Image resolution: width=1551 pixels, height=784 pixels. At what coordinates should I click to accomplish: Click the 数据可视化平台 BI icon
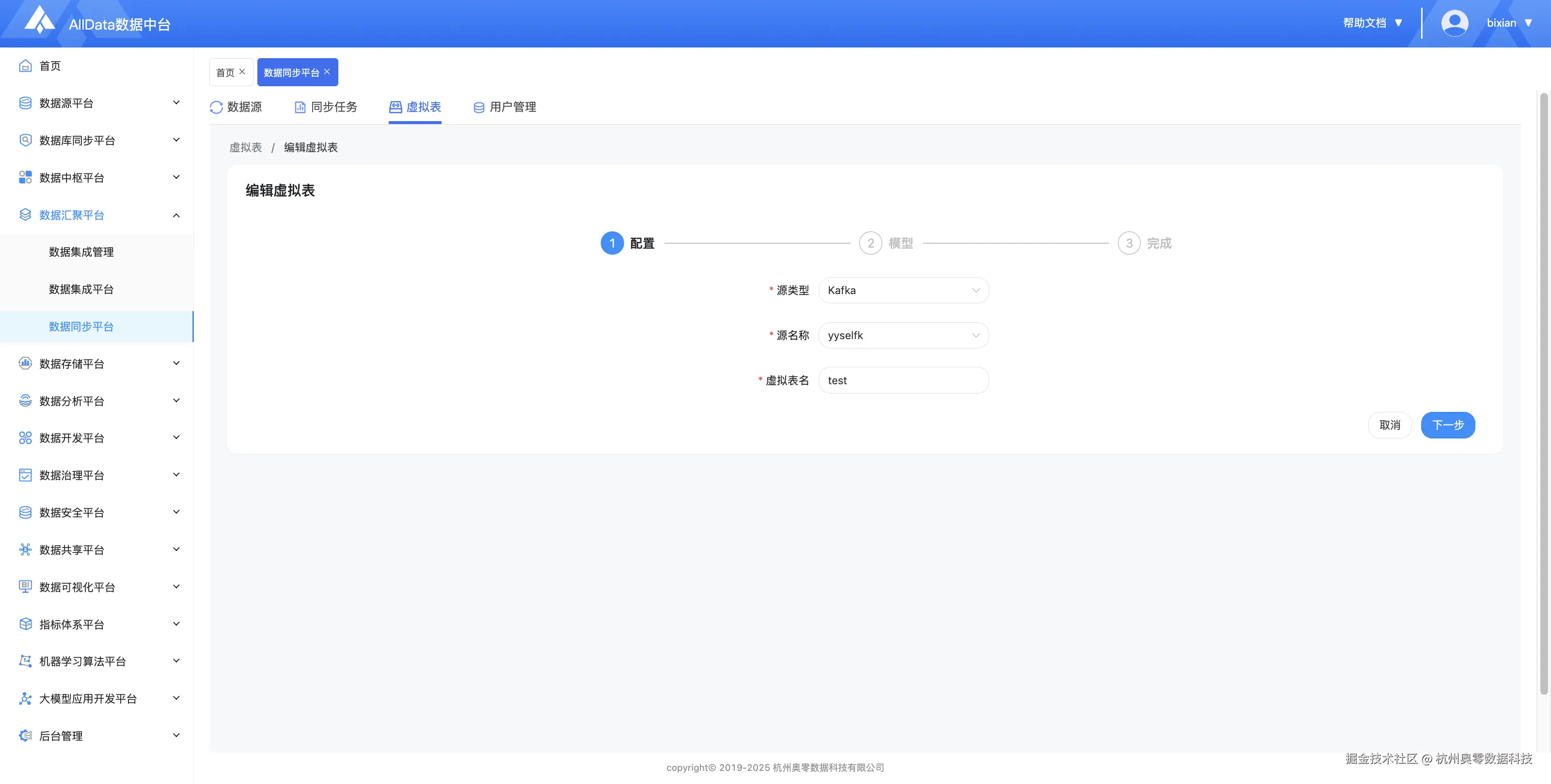click(25, 586)
